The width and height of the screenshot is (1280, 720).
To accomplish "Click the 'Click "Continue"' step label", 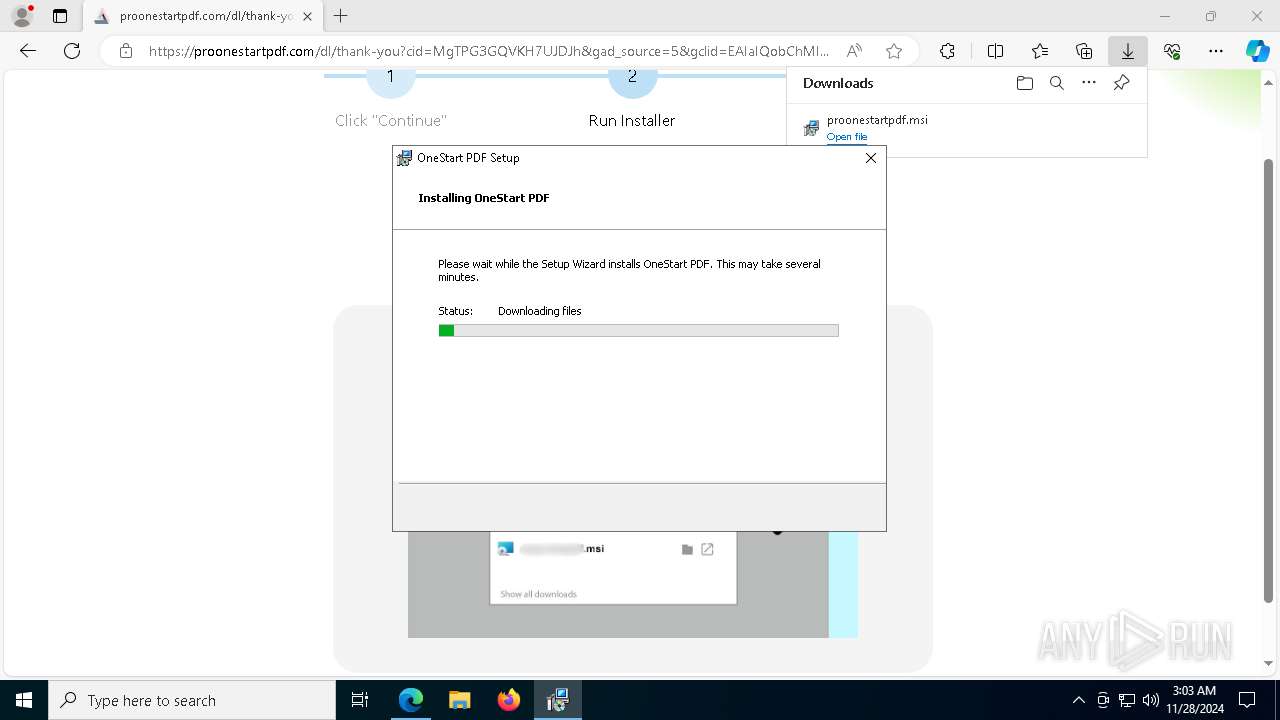I will 391,120.
